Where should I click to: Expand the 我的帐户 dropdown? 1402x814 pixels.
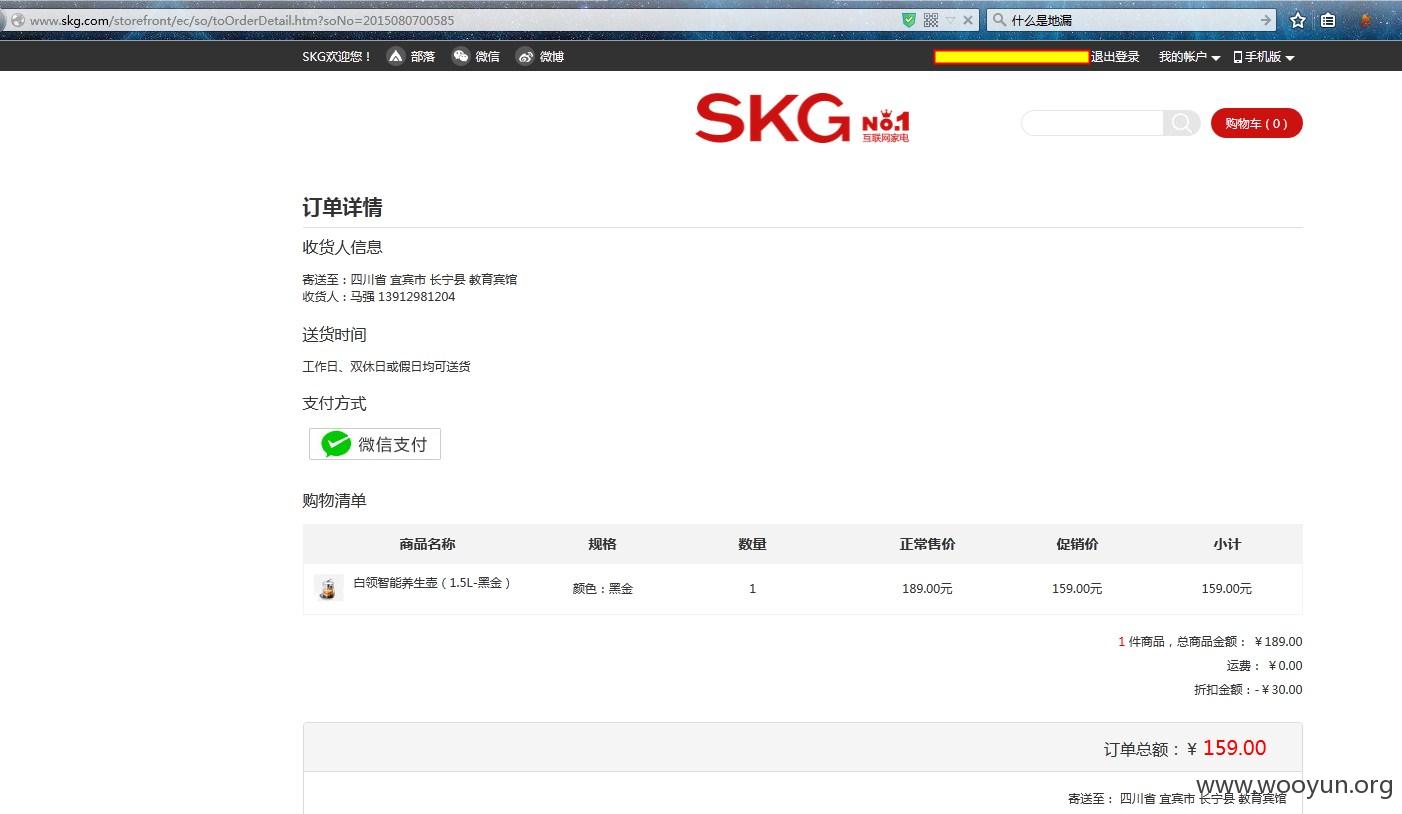pos(1189,57)
